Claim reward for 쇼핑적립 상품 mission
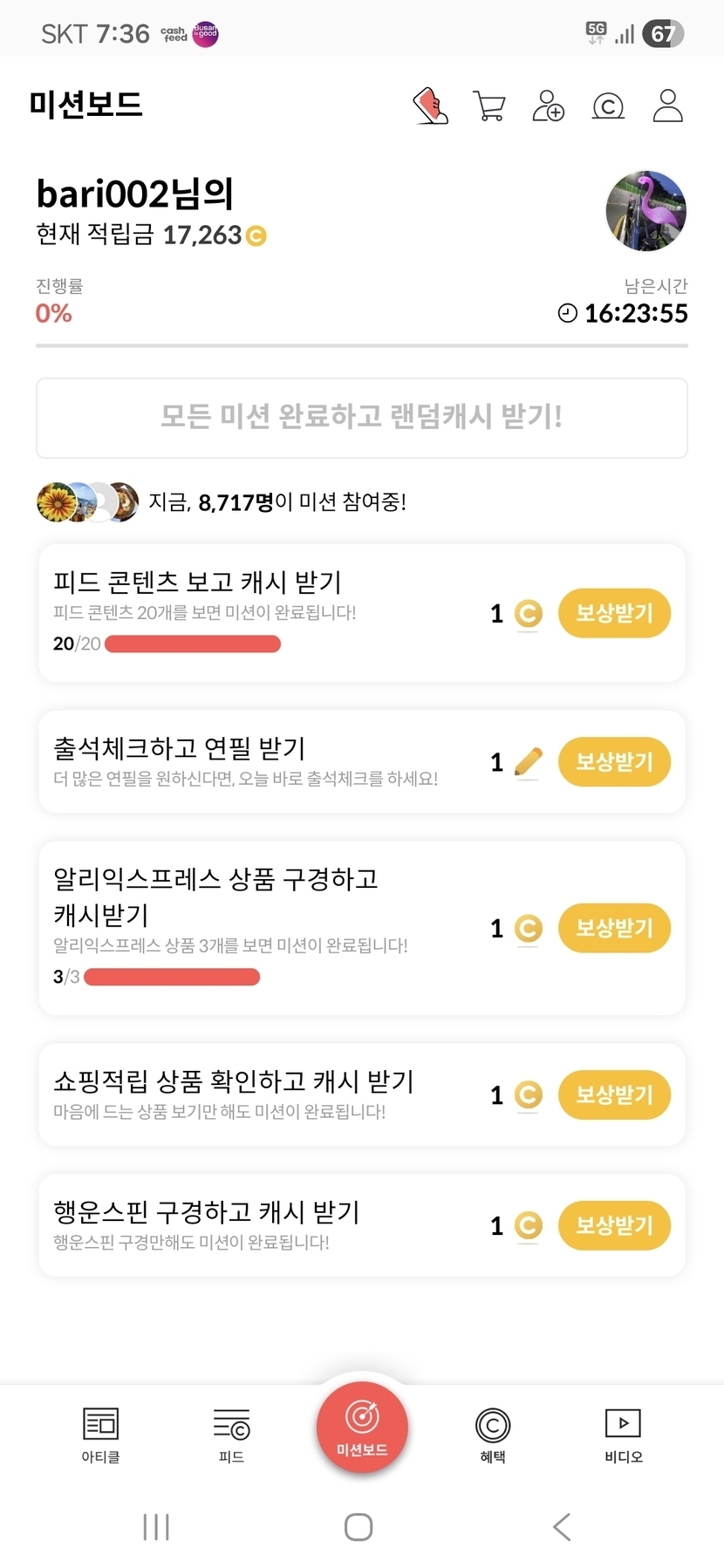Viewport: 724px width, 1568px height. point(614,1094)
